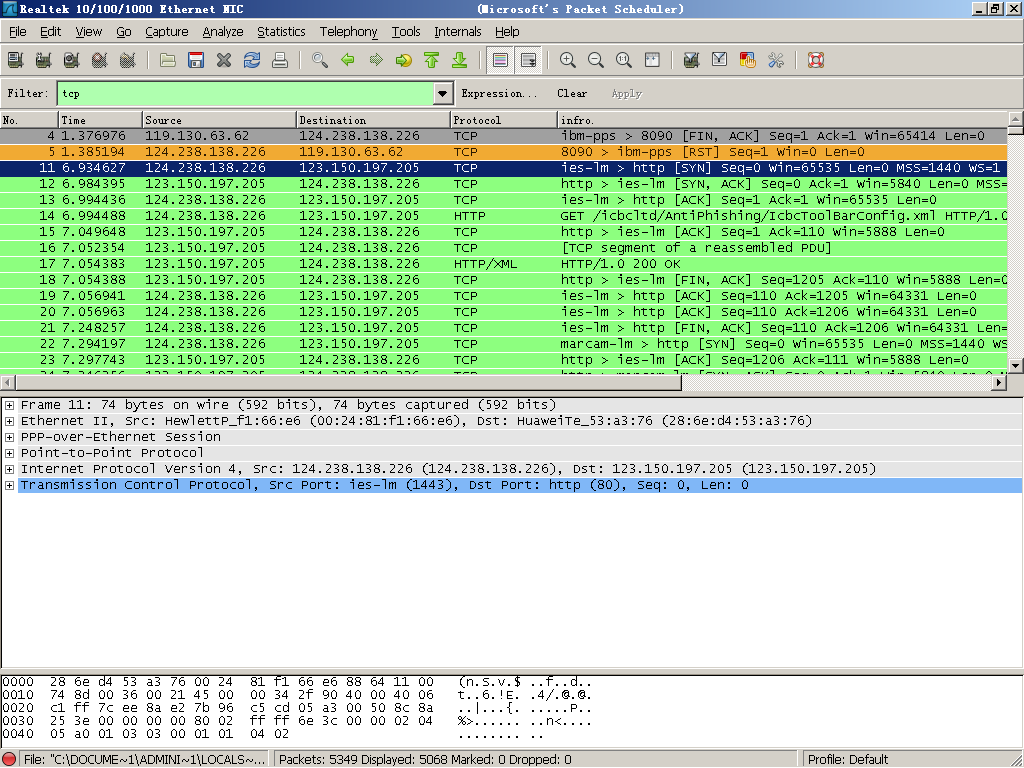The image size is (1024, 768).
Task: Click the Profile: Default status entry
Action: (x=848, y=760)
